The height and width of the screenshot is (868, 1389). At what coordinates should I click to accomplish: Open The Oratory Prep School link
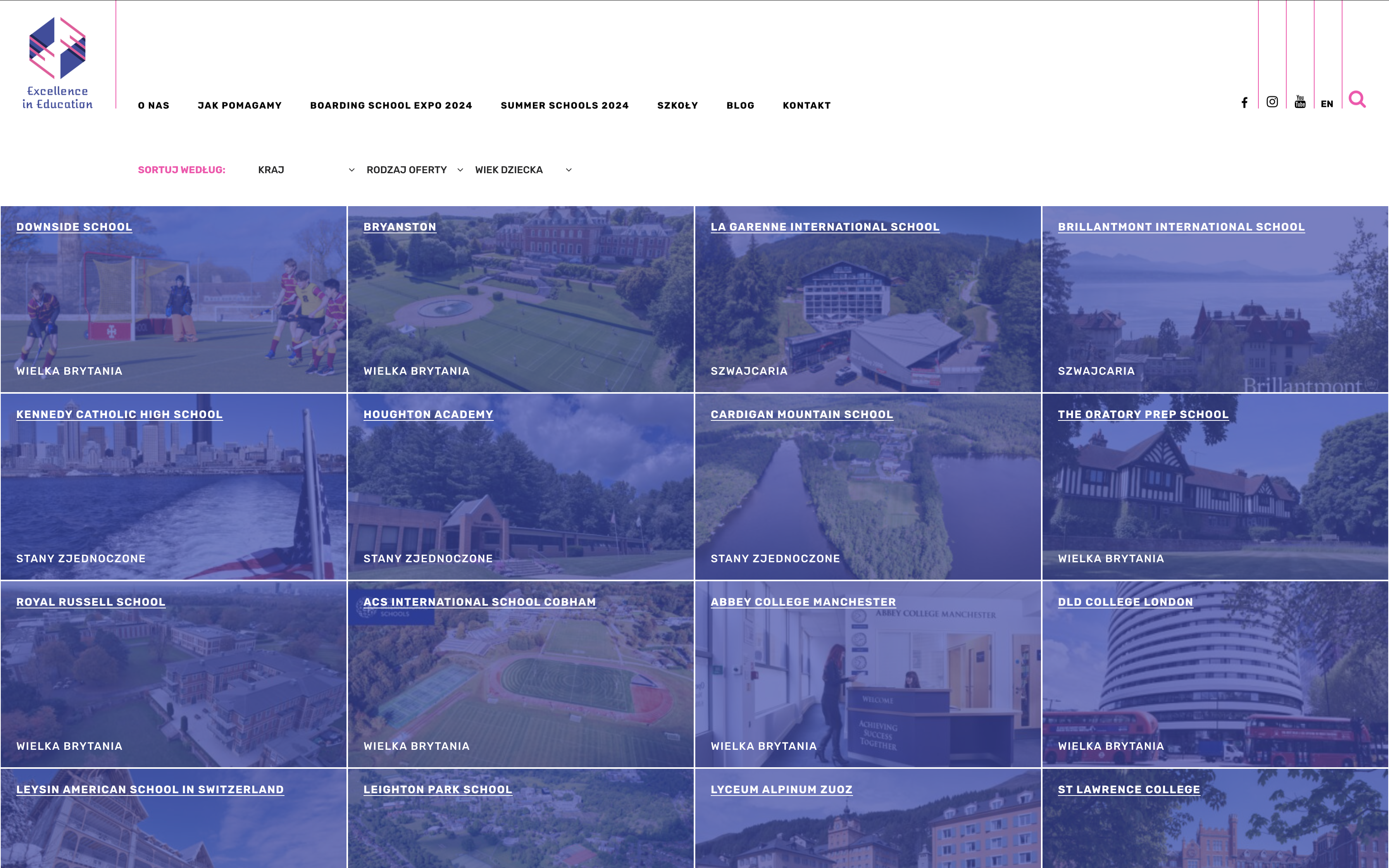point(1143,415)
